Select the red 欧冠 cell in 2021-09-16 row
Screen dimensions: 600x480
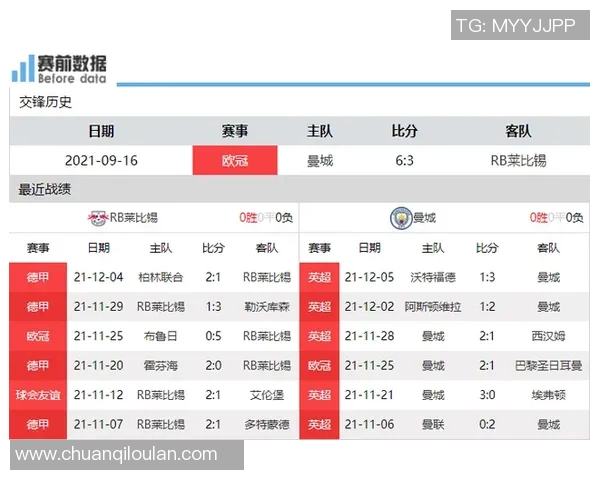tap(235, 160)
